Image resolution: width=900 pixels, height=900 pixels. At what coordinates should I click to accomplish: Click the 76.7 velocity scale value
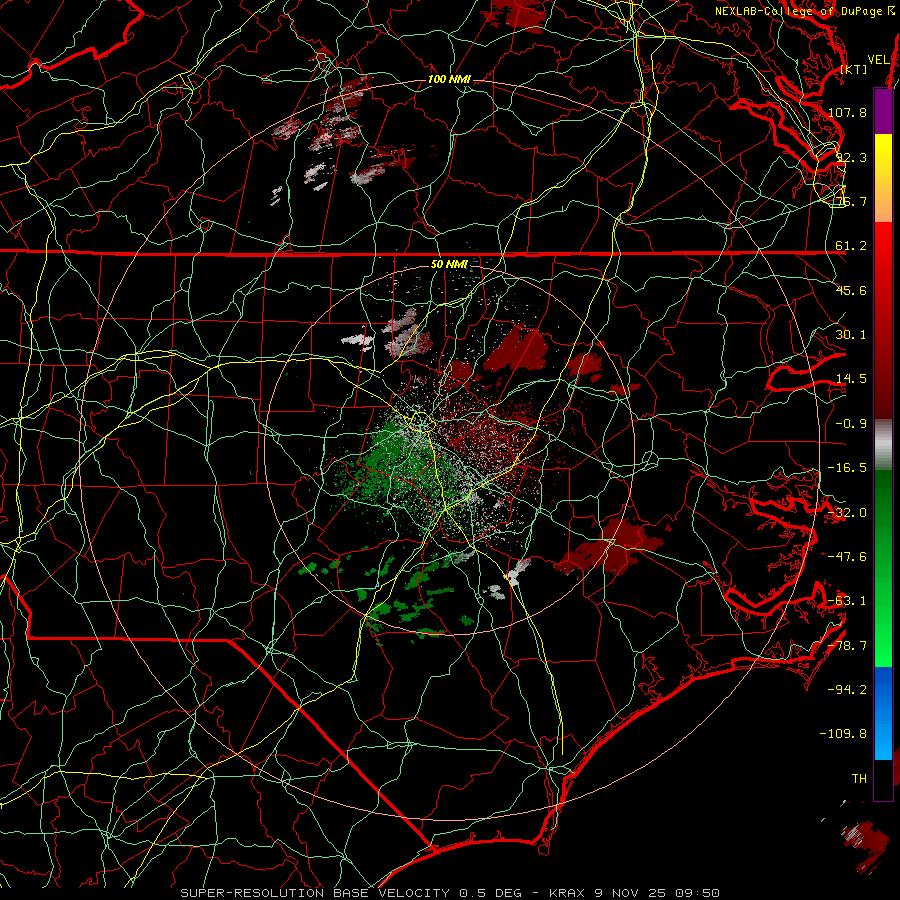point(851,201)
